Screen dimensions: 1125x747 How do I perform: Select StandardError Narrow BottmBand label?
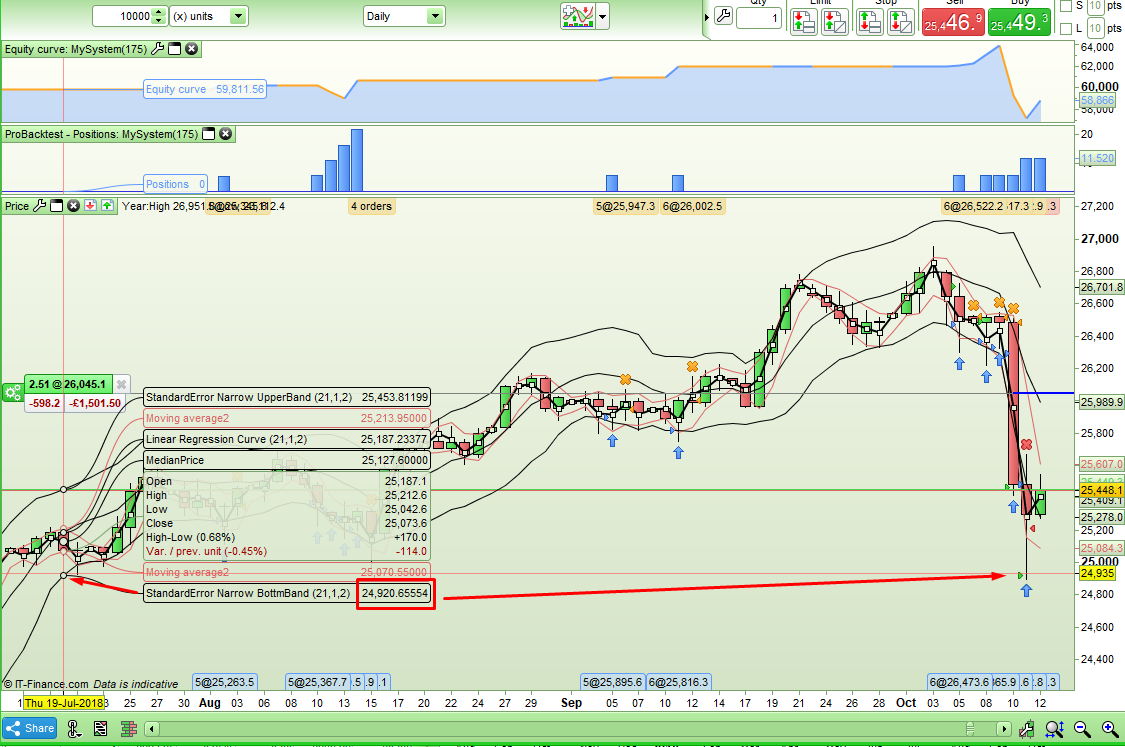(x=287, y=593)
